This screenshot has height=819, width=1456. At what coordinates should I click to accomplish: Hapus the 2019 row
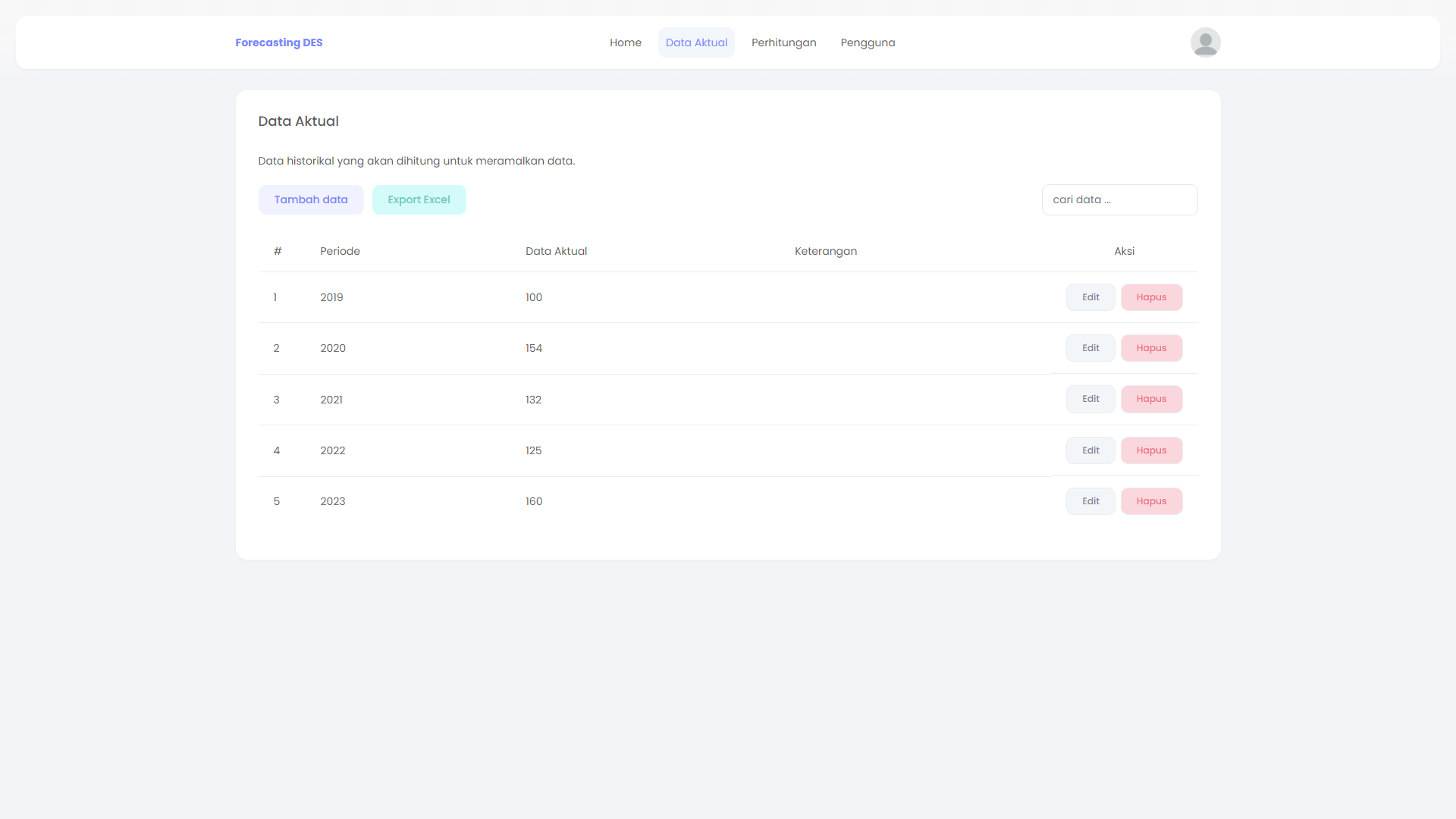tap(1151, 297)
